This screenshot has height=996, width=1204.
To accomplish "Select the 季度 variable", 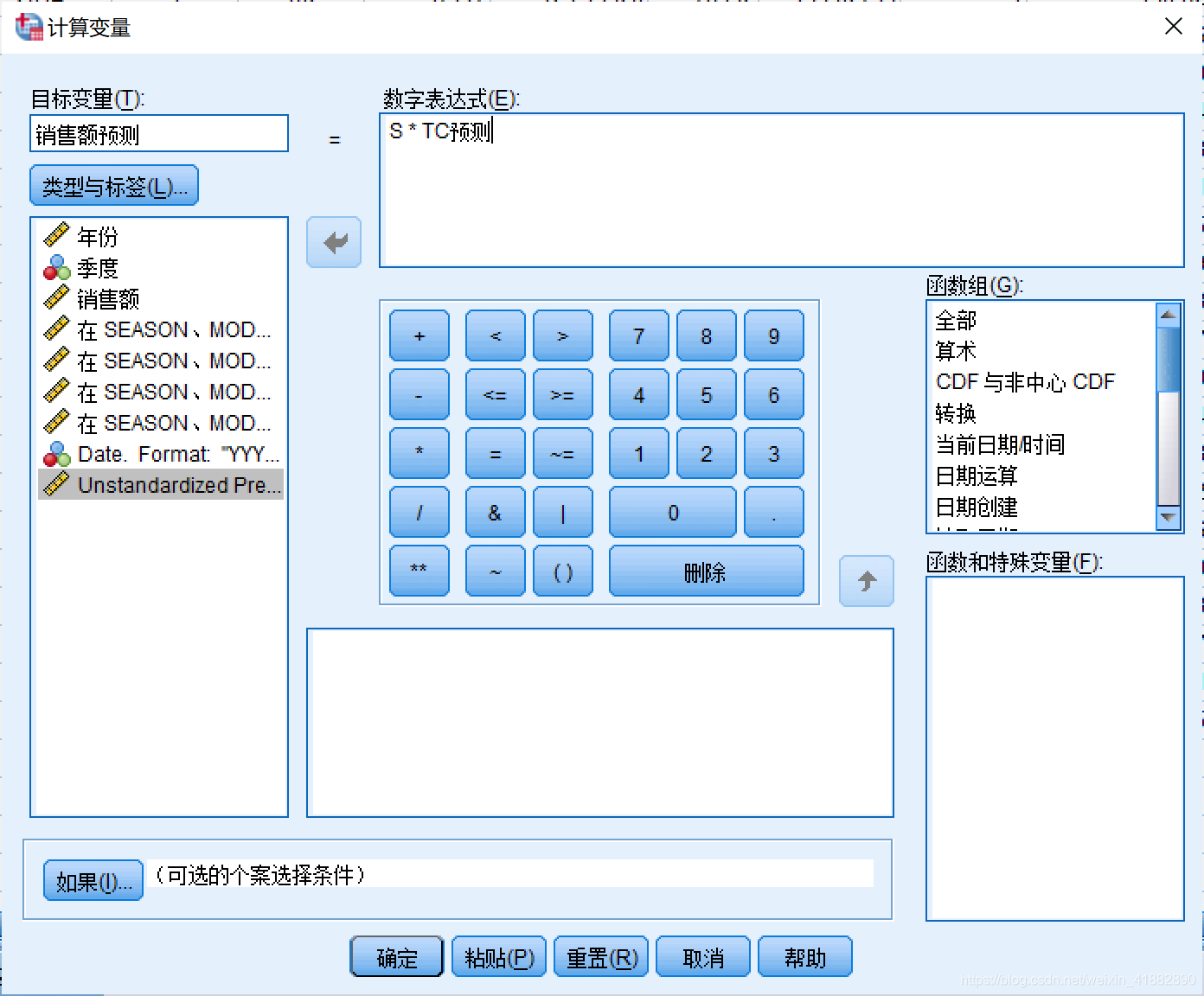I will pyautogui.click(x=98, y=267).
